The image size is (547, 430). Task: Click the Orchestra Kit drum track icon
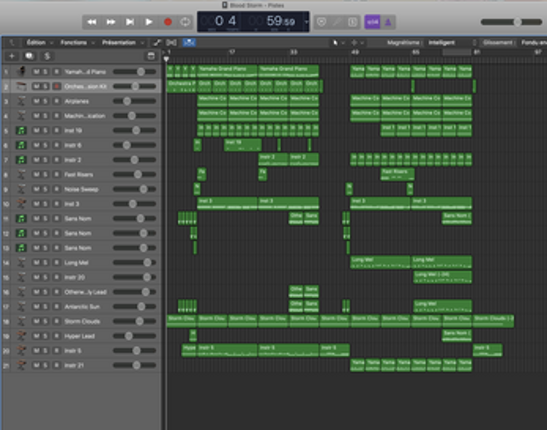[x=21, y=86]
